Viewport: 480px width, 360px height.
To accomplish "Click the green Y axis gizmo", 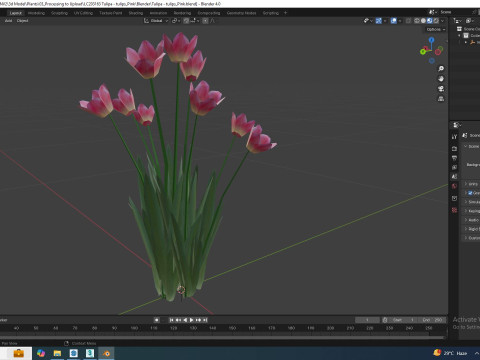I will (423, 51).
